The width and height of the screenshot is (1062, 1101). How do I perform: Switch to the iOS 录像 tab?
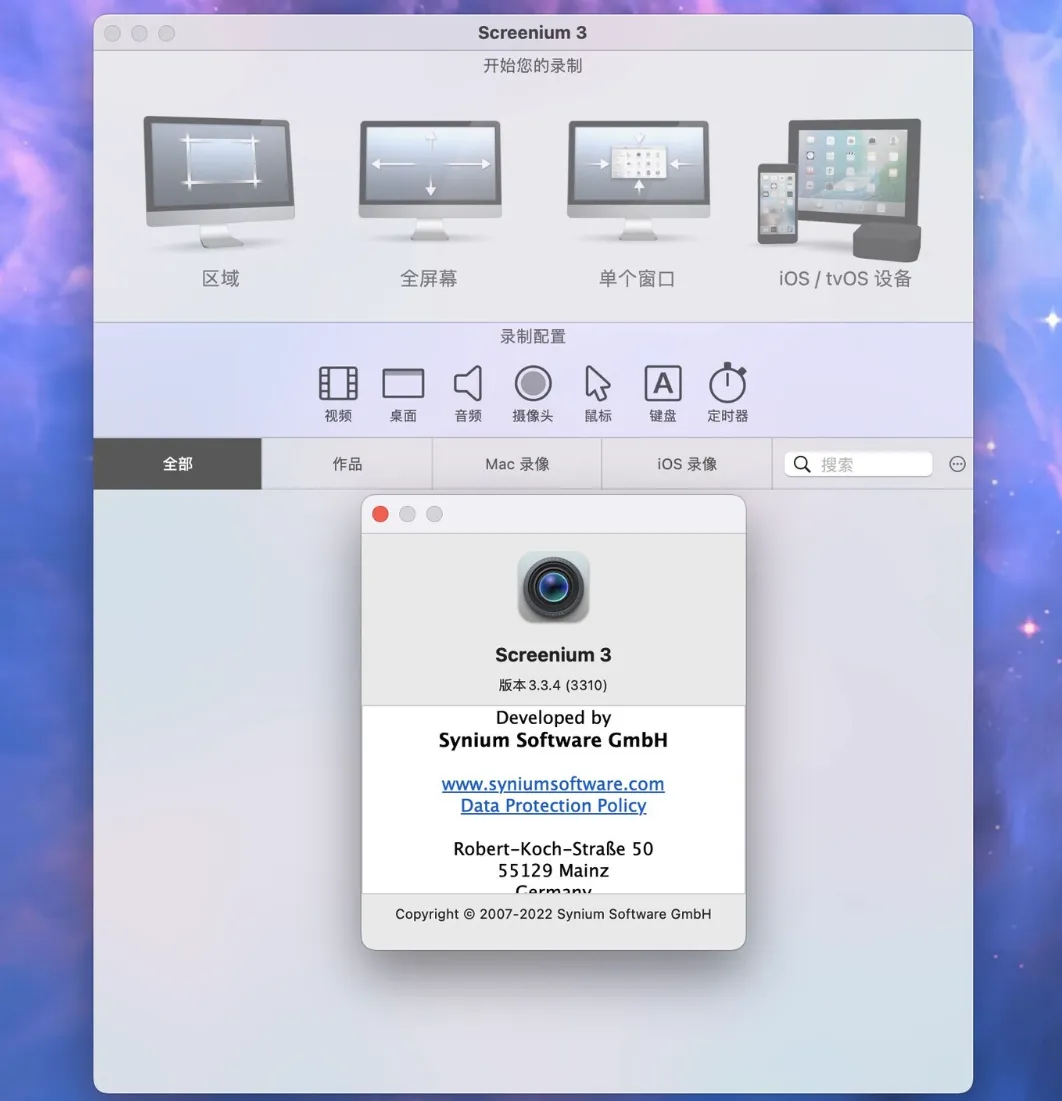point(687,464)
